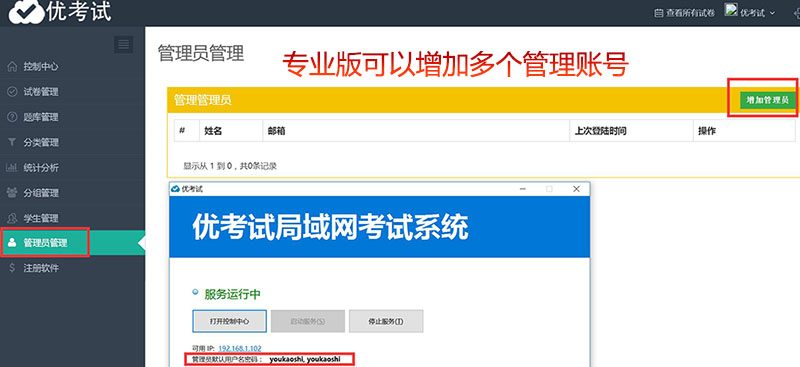800x367 pixels.
Task: Close the 优考试 dialog window
Action: point(577,189)
